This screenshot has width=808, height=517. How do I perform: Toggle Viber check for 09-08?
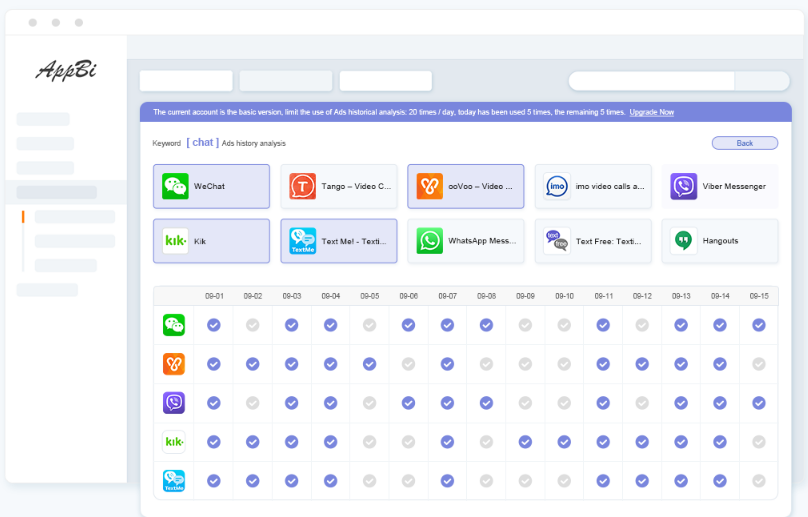[x=486, y=403]
